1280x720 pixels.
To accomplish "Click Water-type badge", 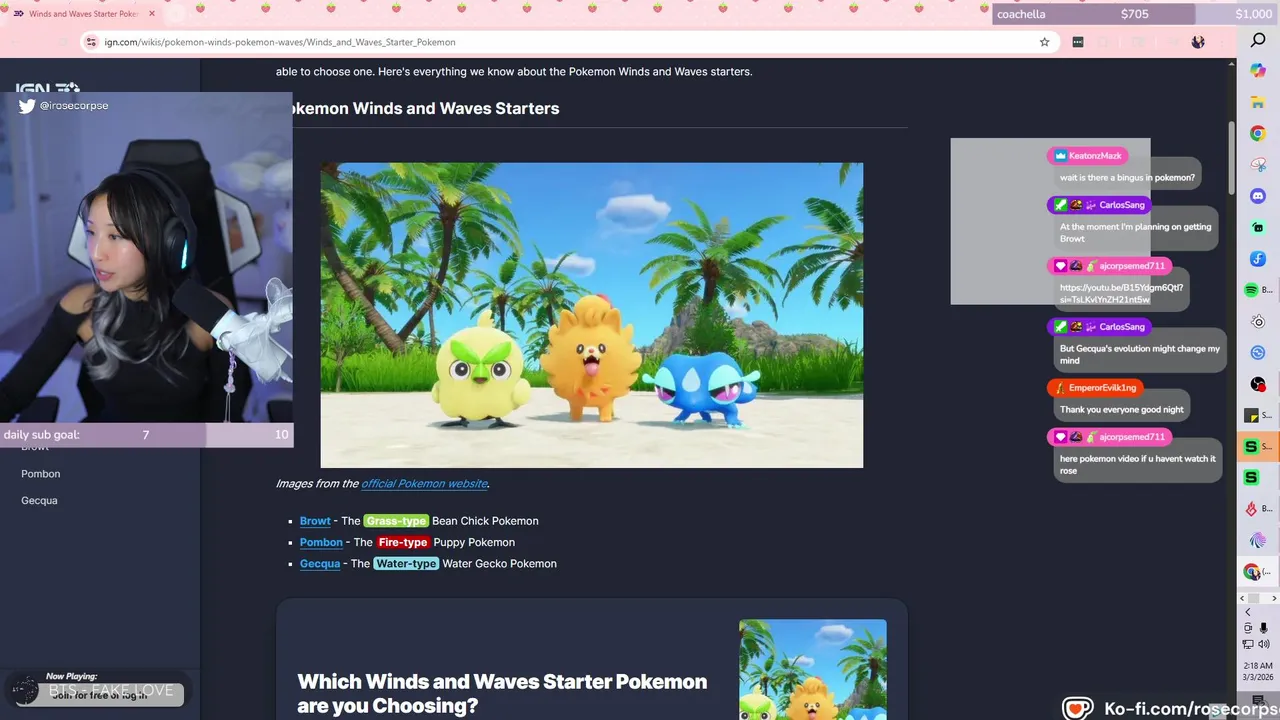I will click(406, 564).
